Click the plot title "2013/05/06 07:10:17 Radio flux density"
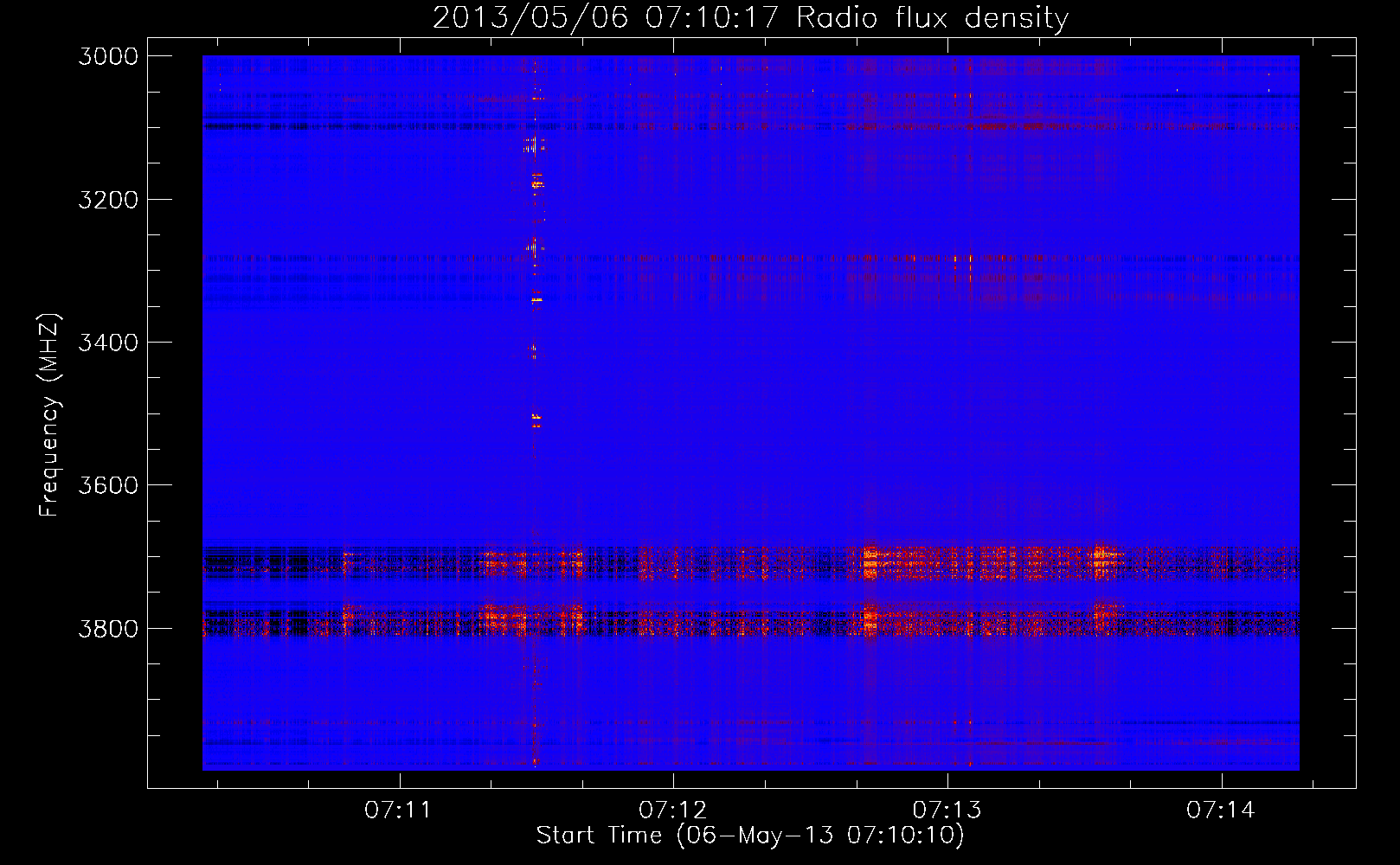The image size is (1400, 865). pos(750,18)
